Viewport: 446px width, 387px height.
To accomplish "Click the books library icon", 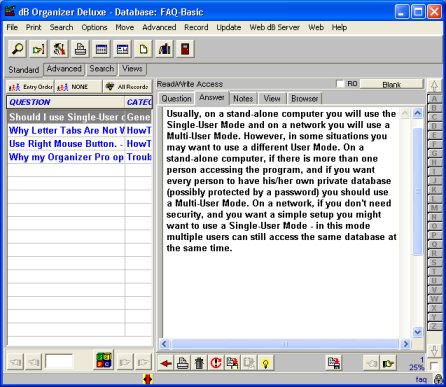I will (164, 49).
